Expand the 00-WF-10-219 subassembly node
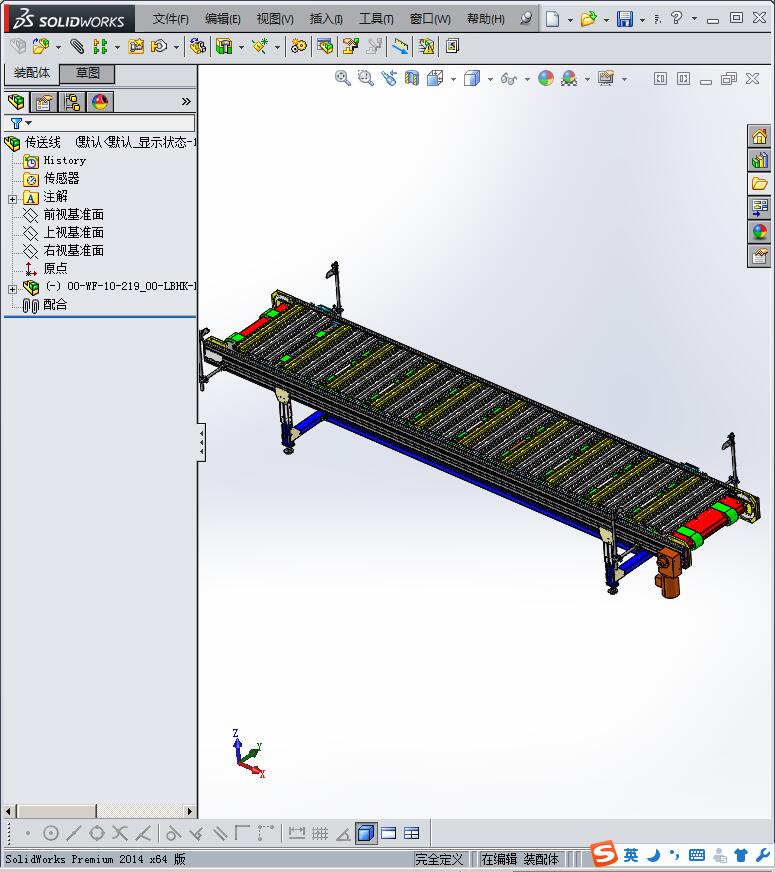 (x=12, y=289)
